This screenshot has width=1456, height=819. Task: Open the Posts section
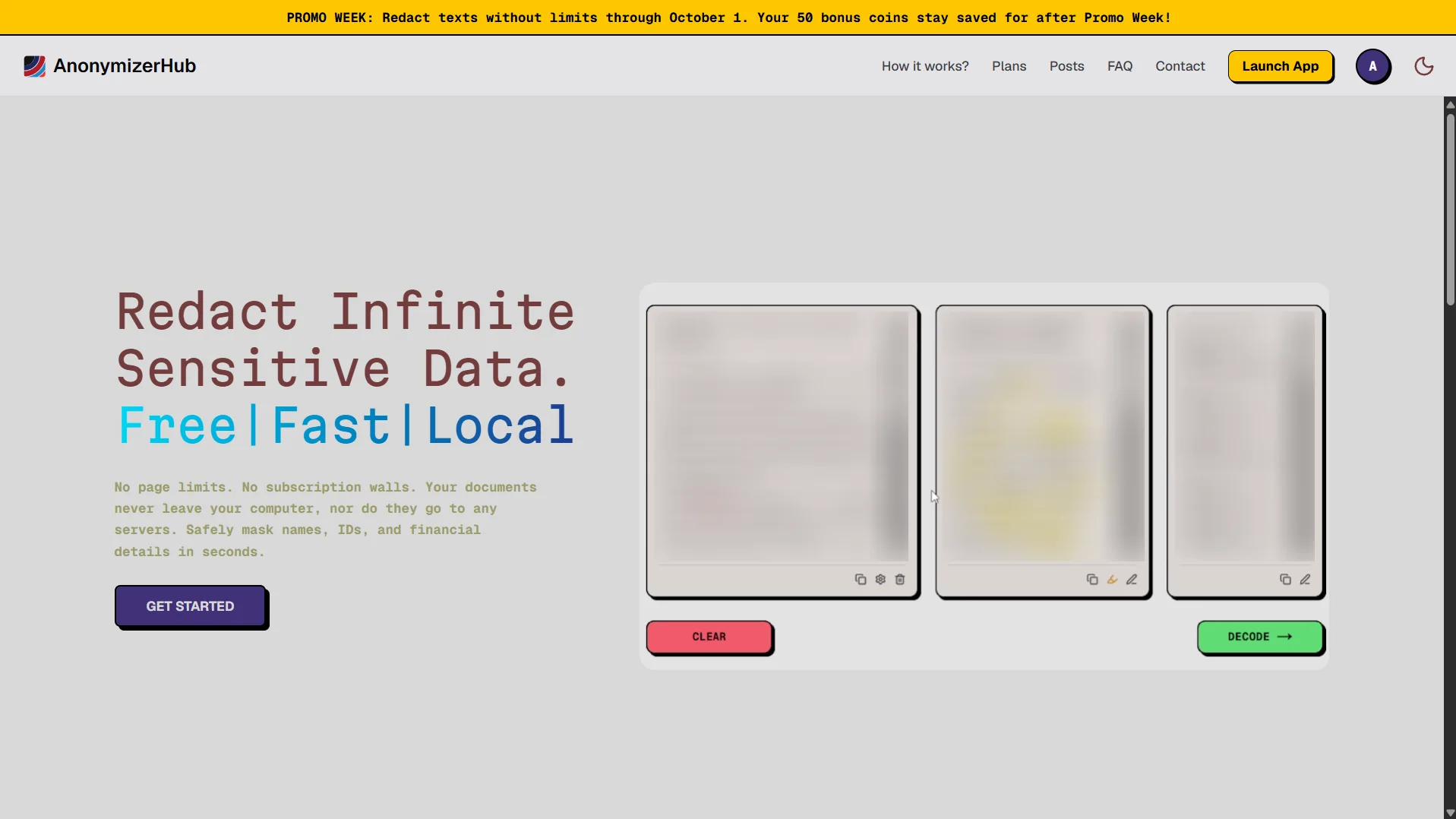coord(1066,66)
